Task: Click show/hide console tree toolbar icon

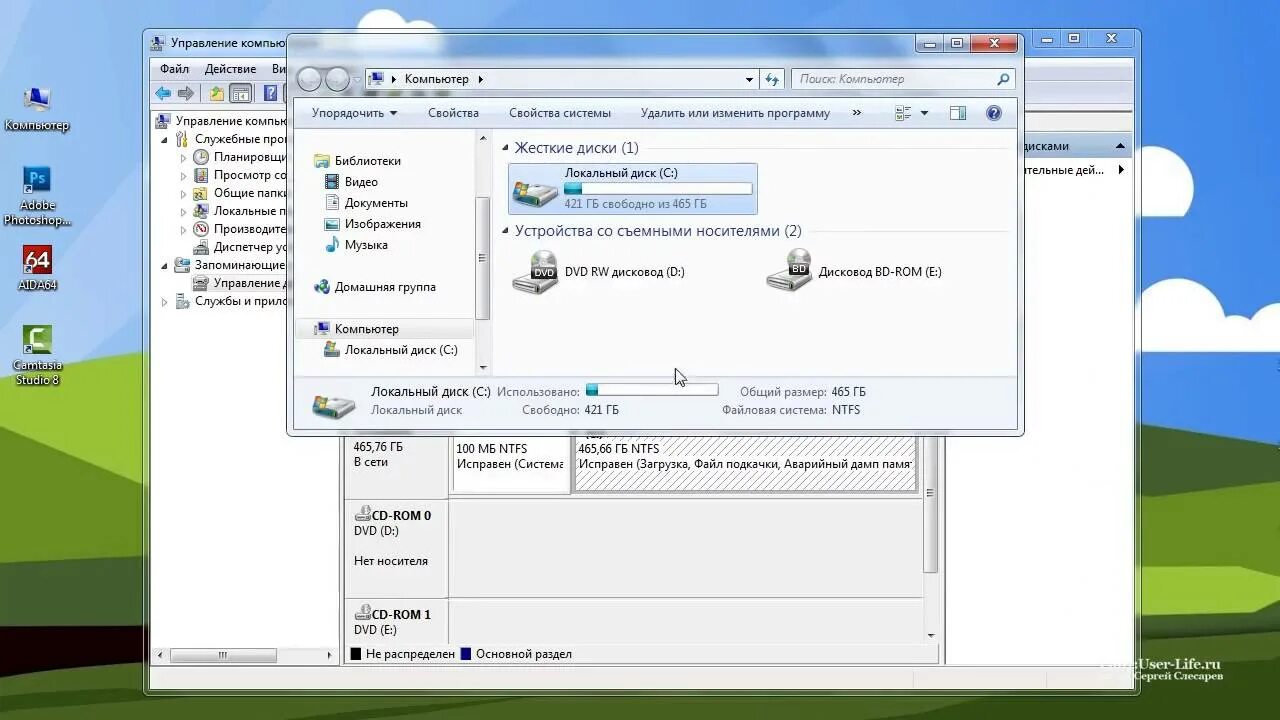Action: click(240, 93)
